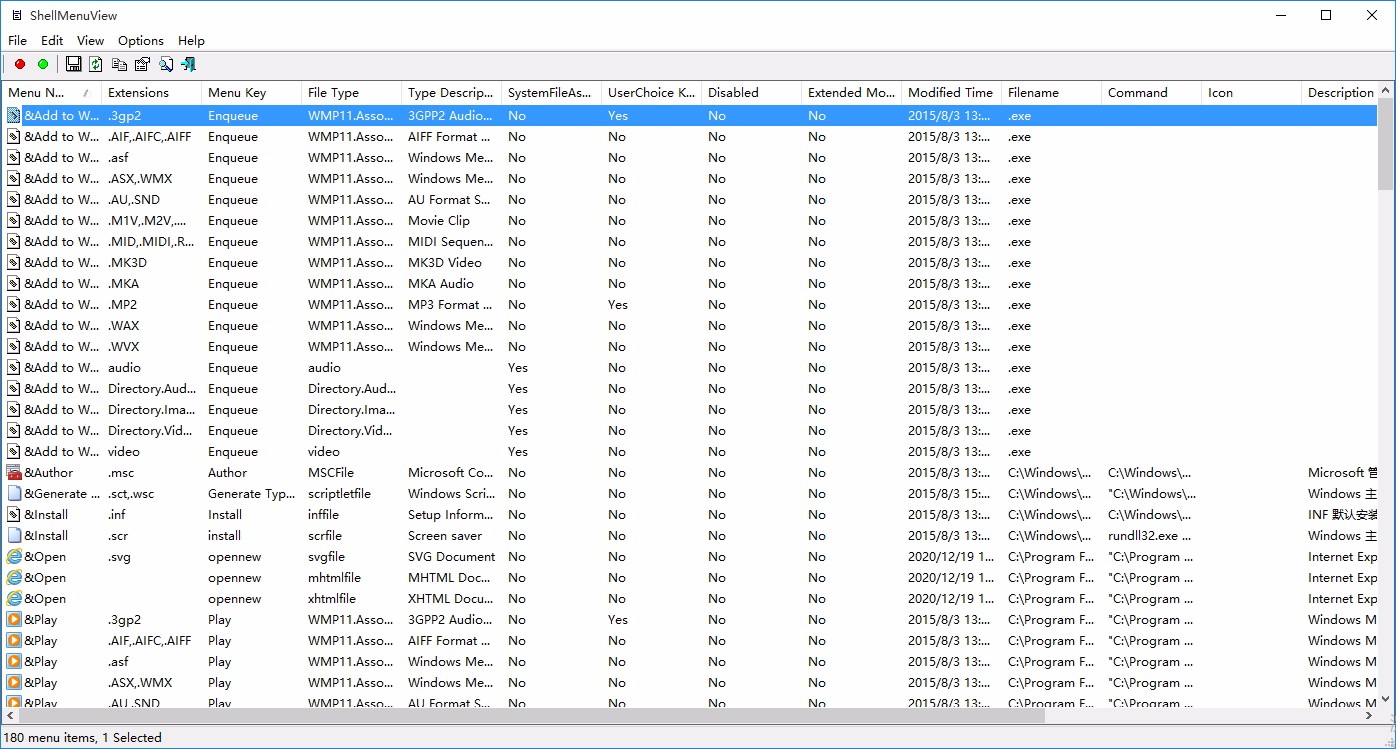The height and width of the screenshot is (749, 1396).
Task: Click the Save Selected Items floppy disk icon
Action: [x=73, y=63]
